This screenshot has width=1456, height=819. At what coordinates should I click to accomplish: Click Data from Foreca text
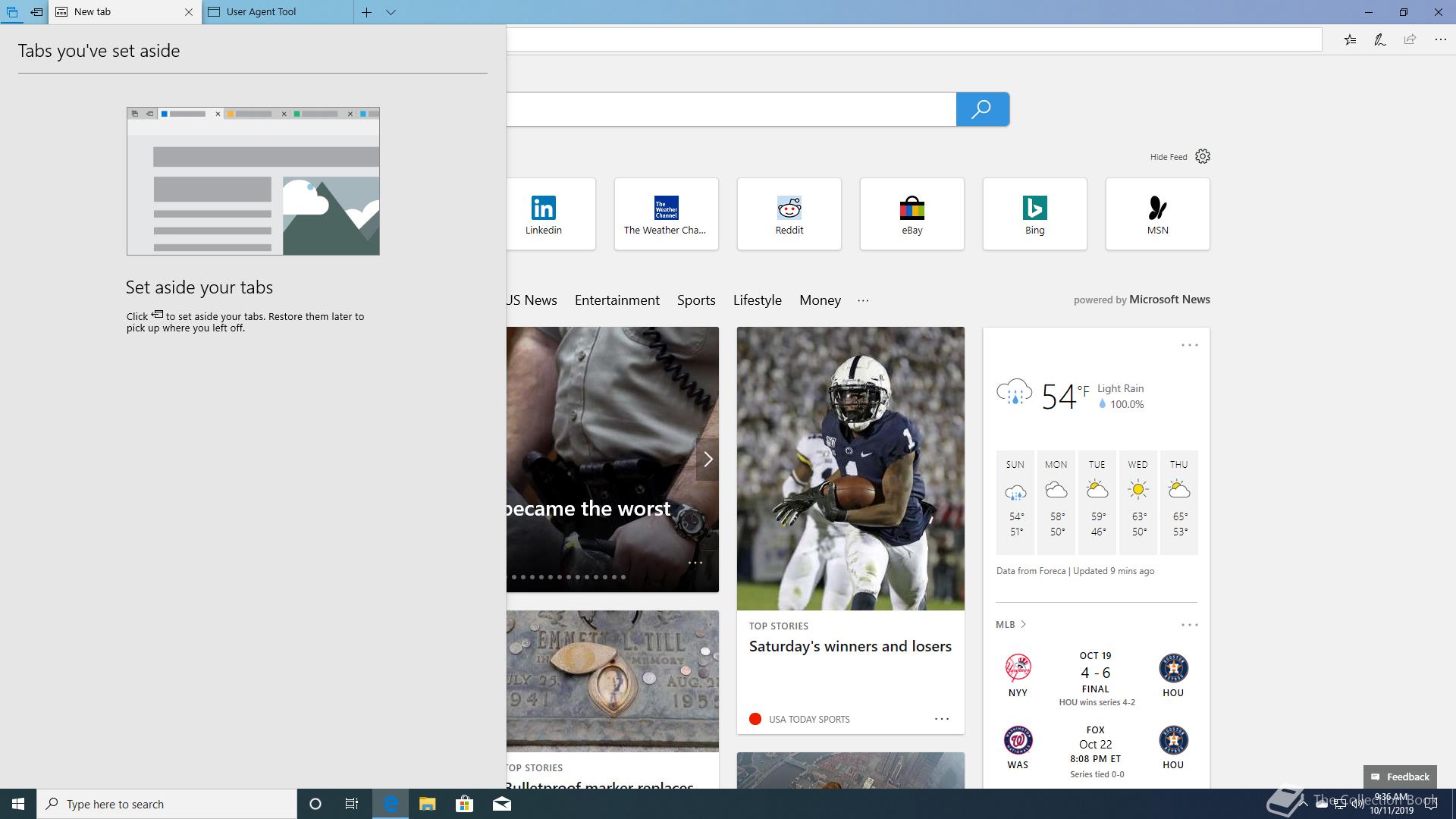1031,571
